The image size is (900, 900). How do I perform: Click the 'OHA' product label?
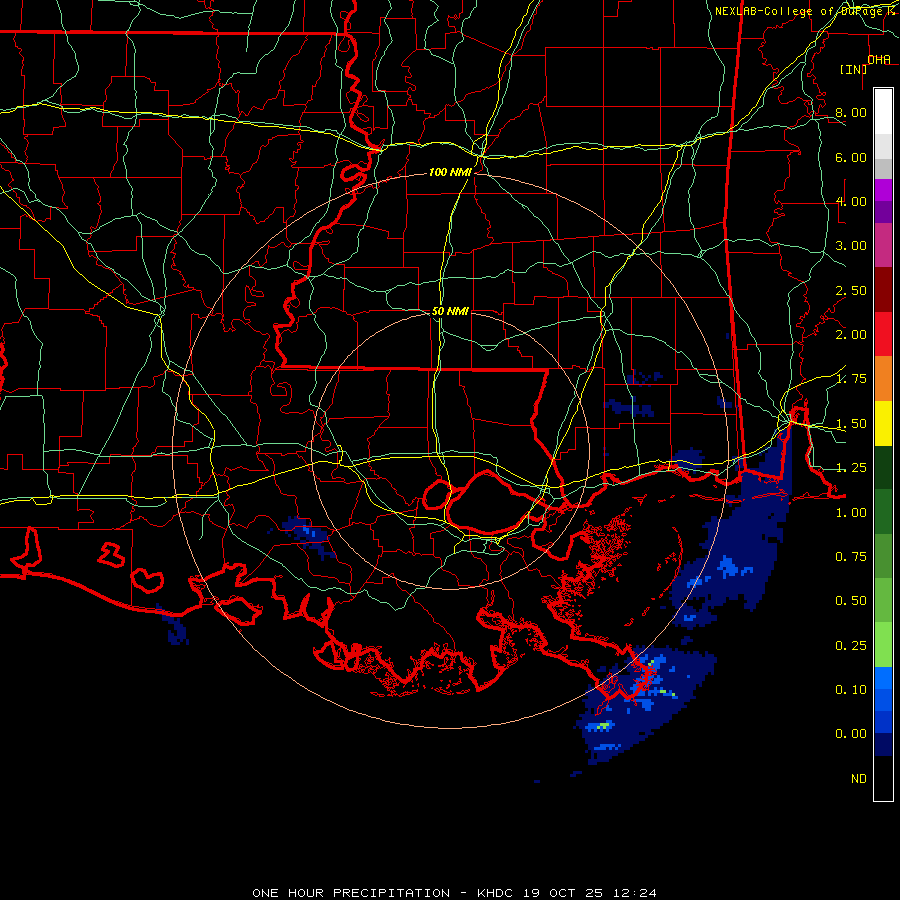(x=879, y=59)
